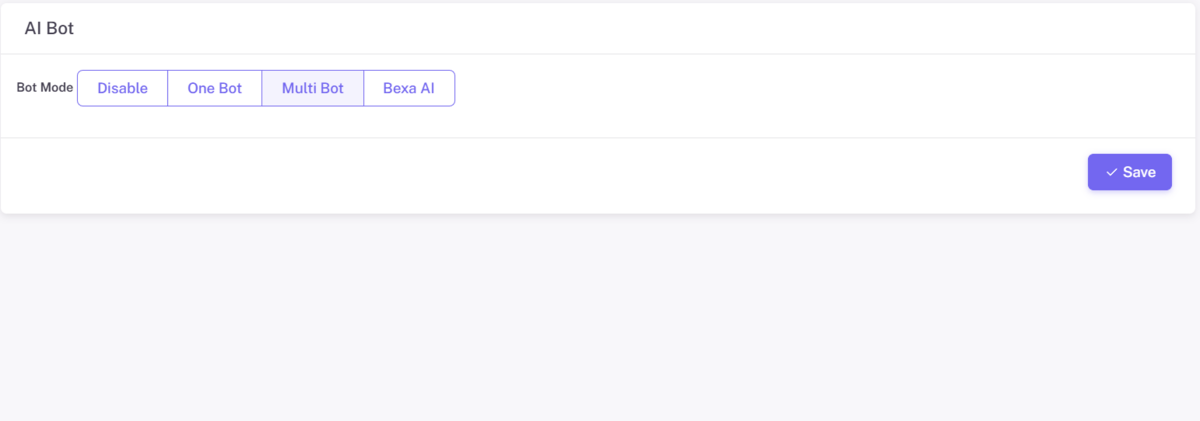Choose One Bot mode
The image size is (1200, 421).
tap(214, 88)
